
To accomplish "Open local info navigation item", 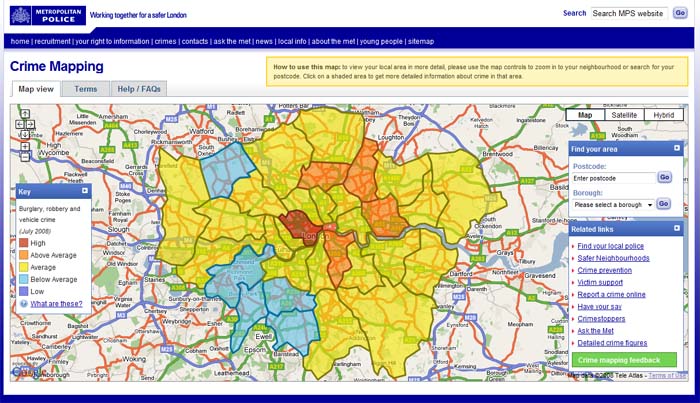I will (x=292, y=42).
